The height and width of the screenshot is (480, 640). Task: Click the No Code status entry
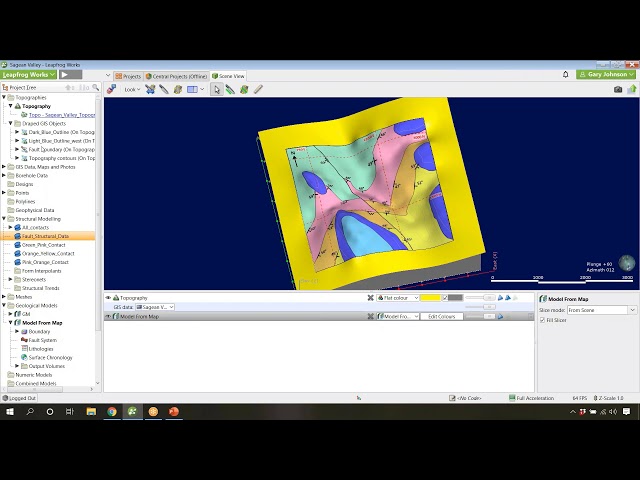click(x=465, y=398)
